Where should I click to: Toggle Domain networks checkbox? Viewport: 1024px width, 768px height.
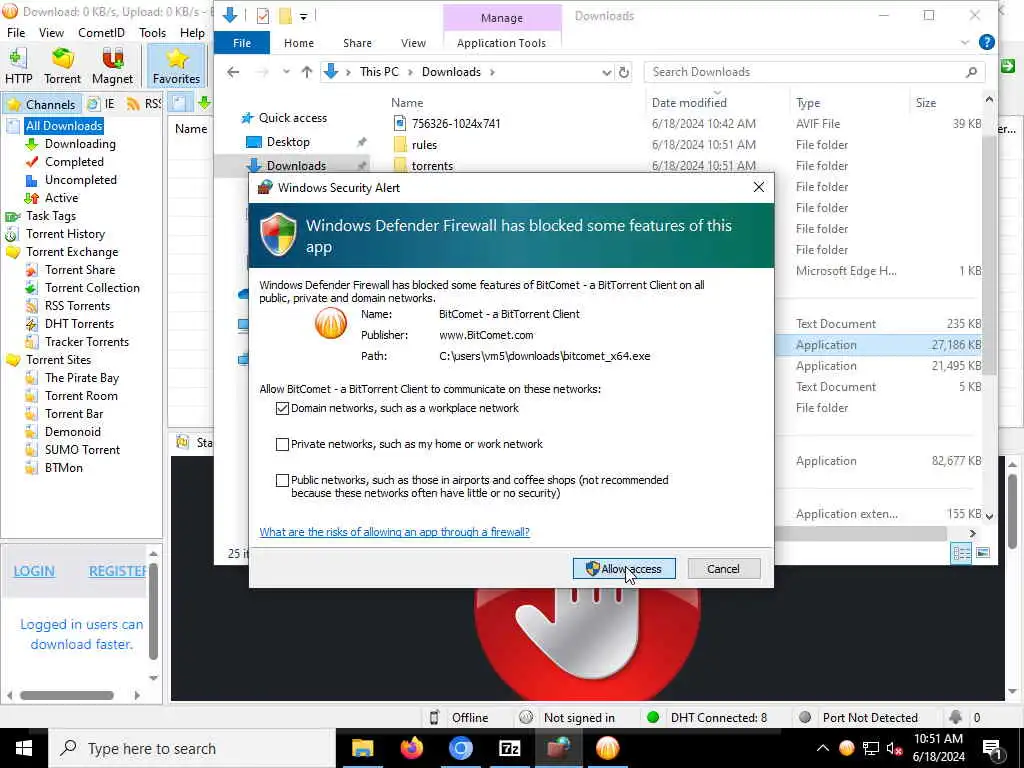click(282, 409)
